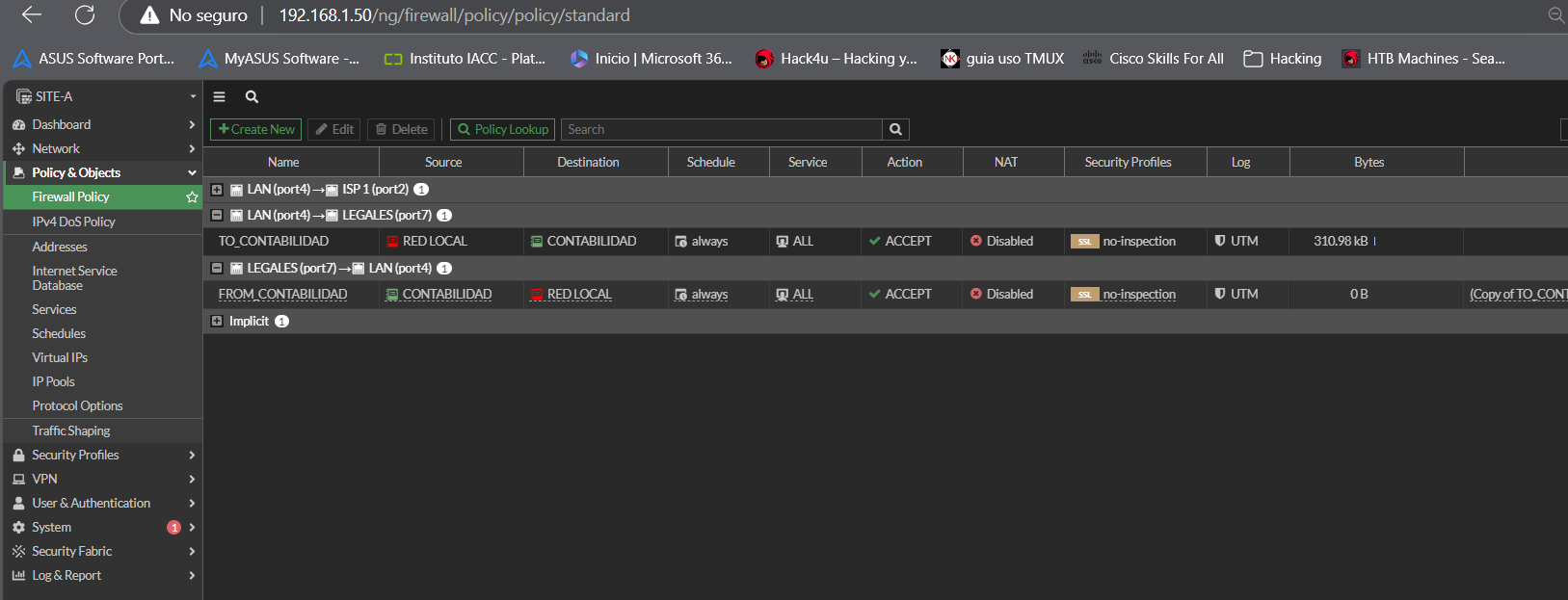Click into the policy Search input field

(721, 129)
